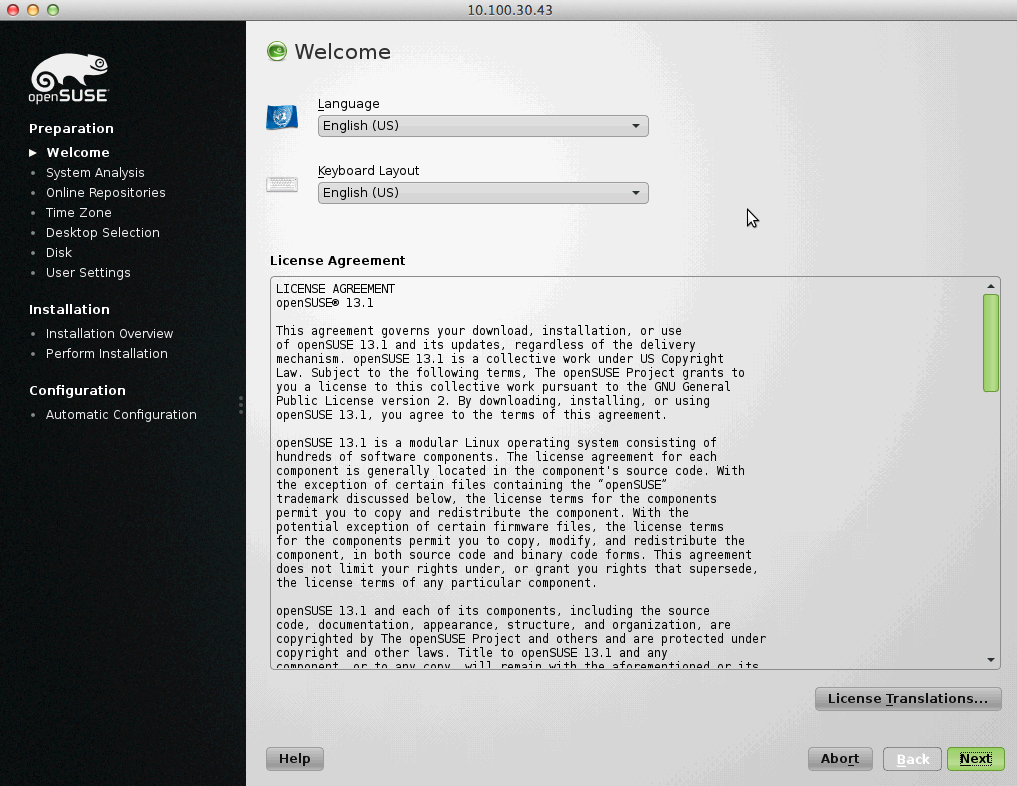Select Desktop Selection in the sidebar
The width and height of the screenshot is (1017, 786).
tap(102, 232)
